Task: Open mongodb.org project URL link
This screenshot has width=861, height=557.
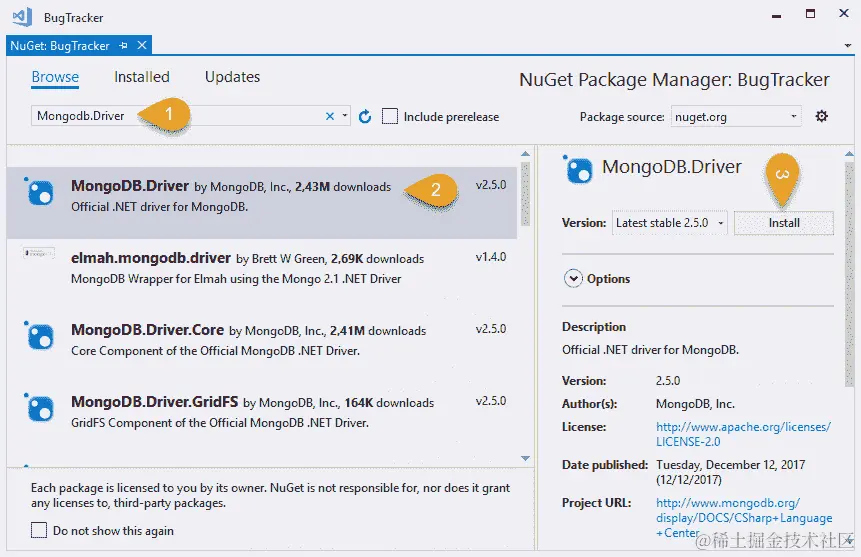Action: tap(744, 517)
